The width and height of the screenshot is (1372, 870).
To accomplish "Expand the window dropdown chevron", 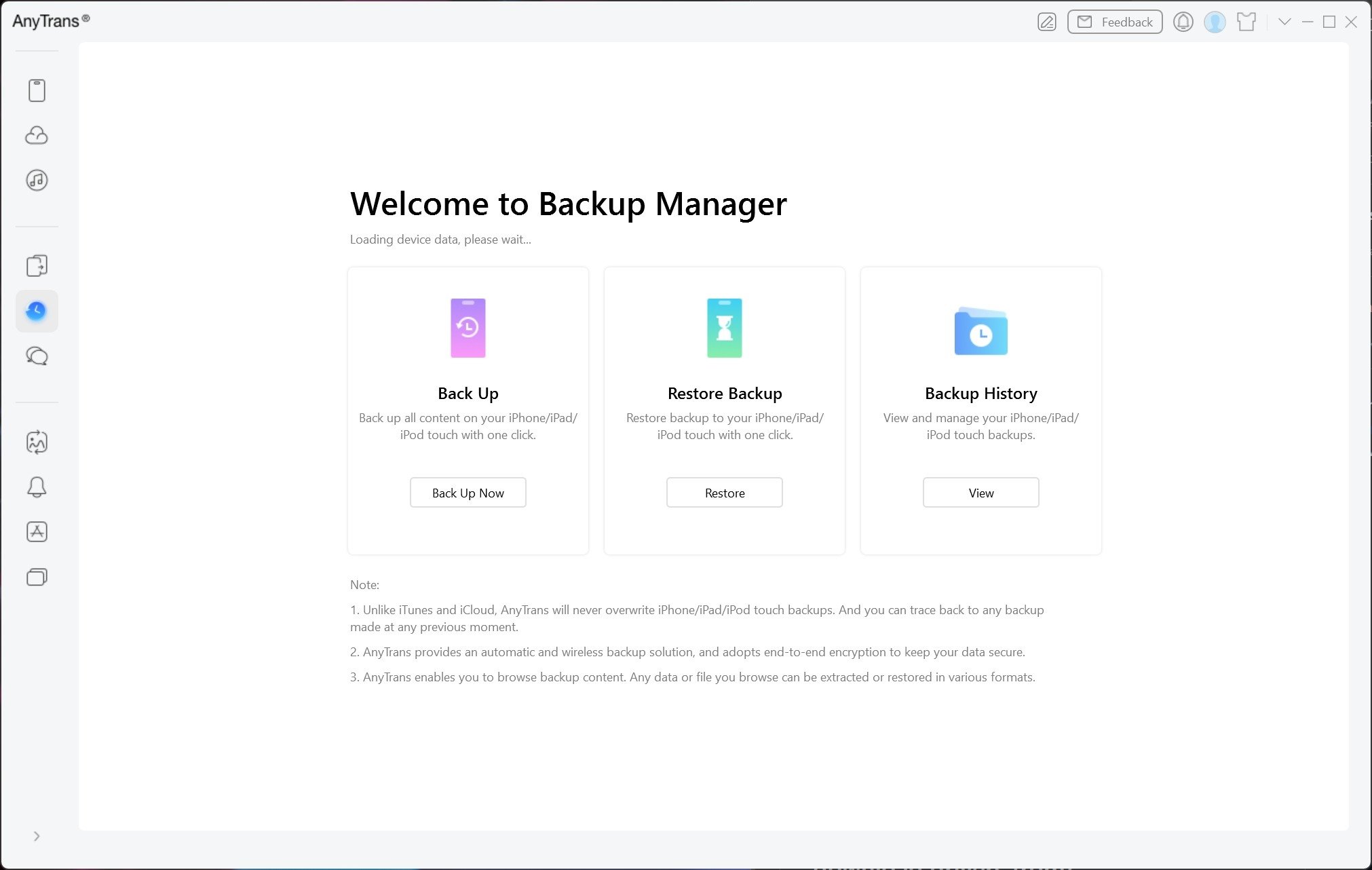I will pos(1284,21).
